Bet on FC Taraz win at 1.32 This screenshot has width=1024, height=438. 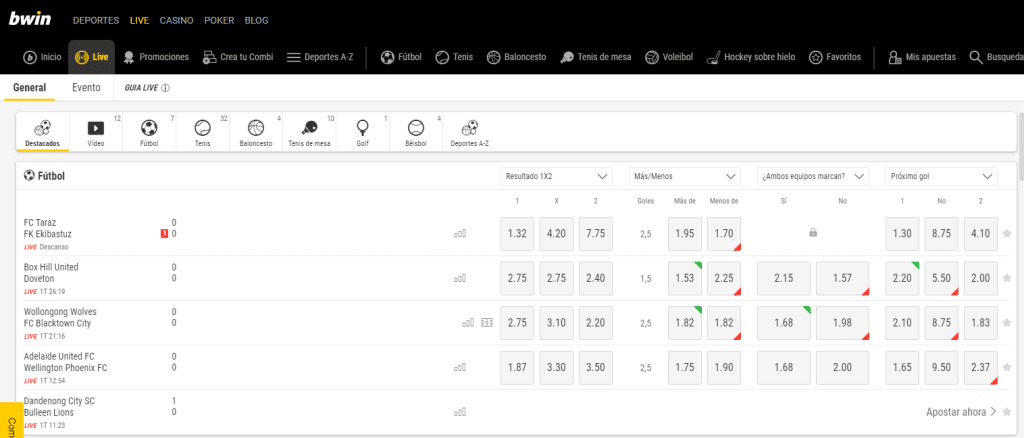[517, 234]
